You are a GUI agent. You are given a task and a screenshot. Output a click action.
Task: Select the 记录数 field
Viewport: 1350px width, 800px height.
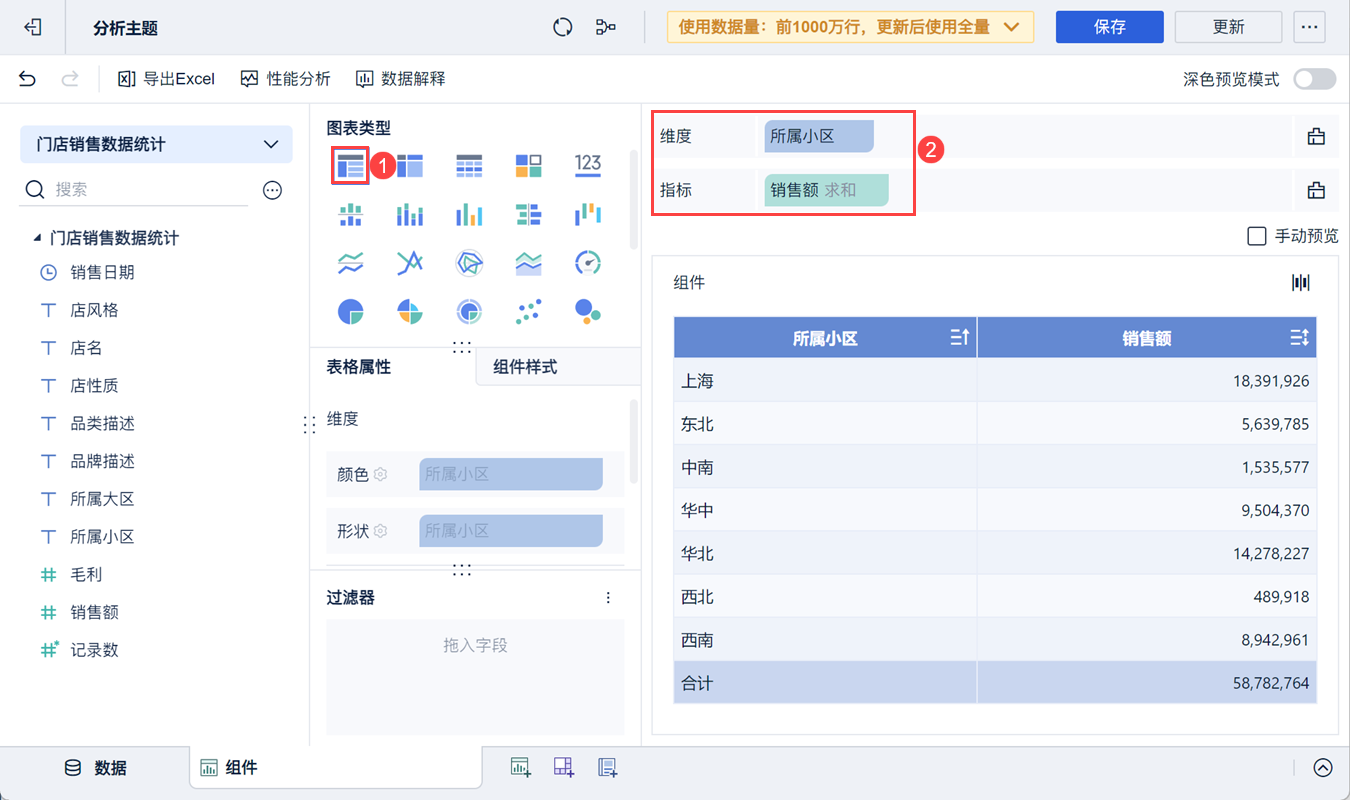point(94,650)
